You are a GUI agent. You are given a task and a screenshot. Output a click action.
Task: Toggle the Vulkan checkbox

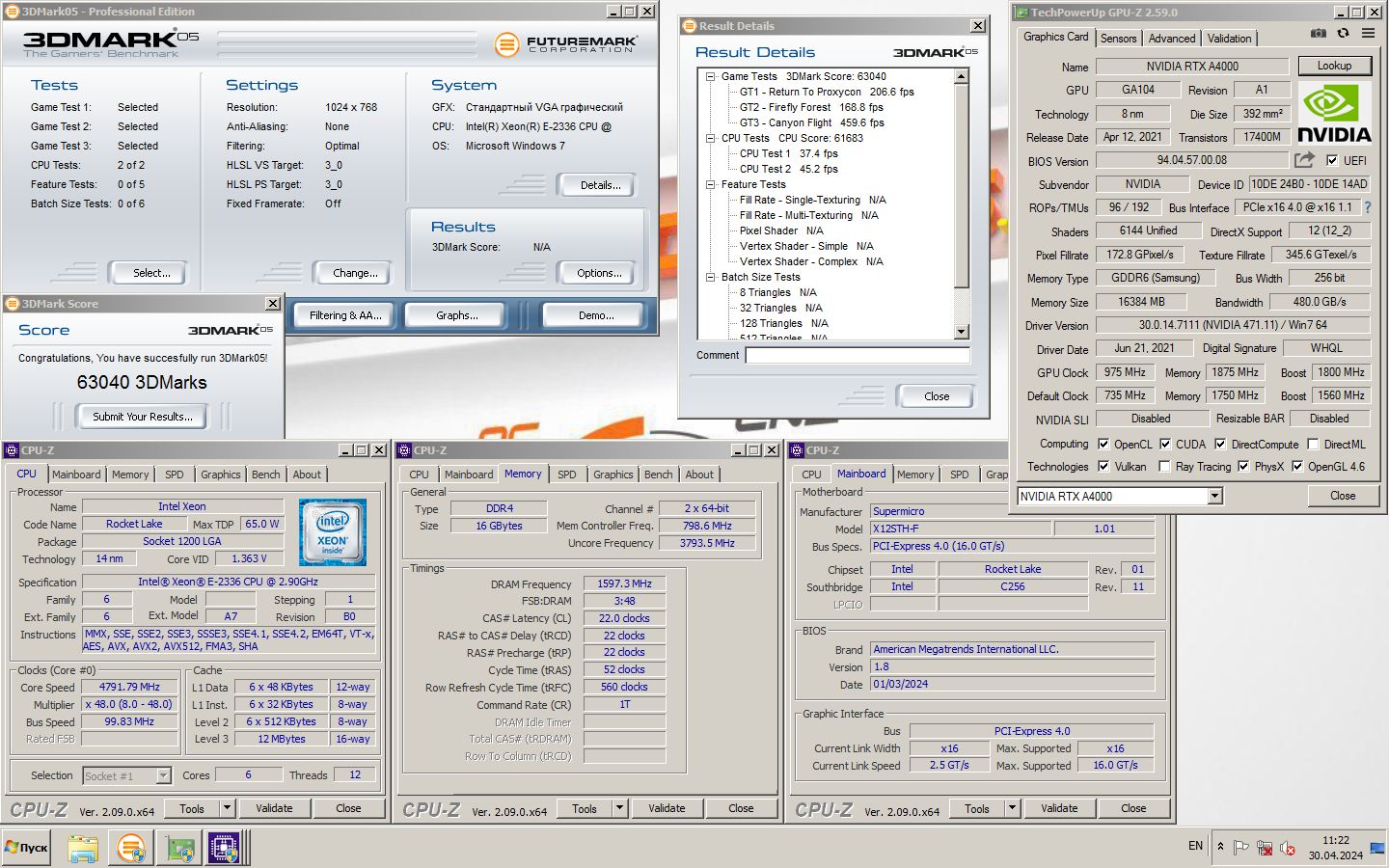click(1103, 466)
